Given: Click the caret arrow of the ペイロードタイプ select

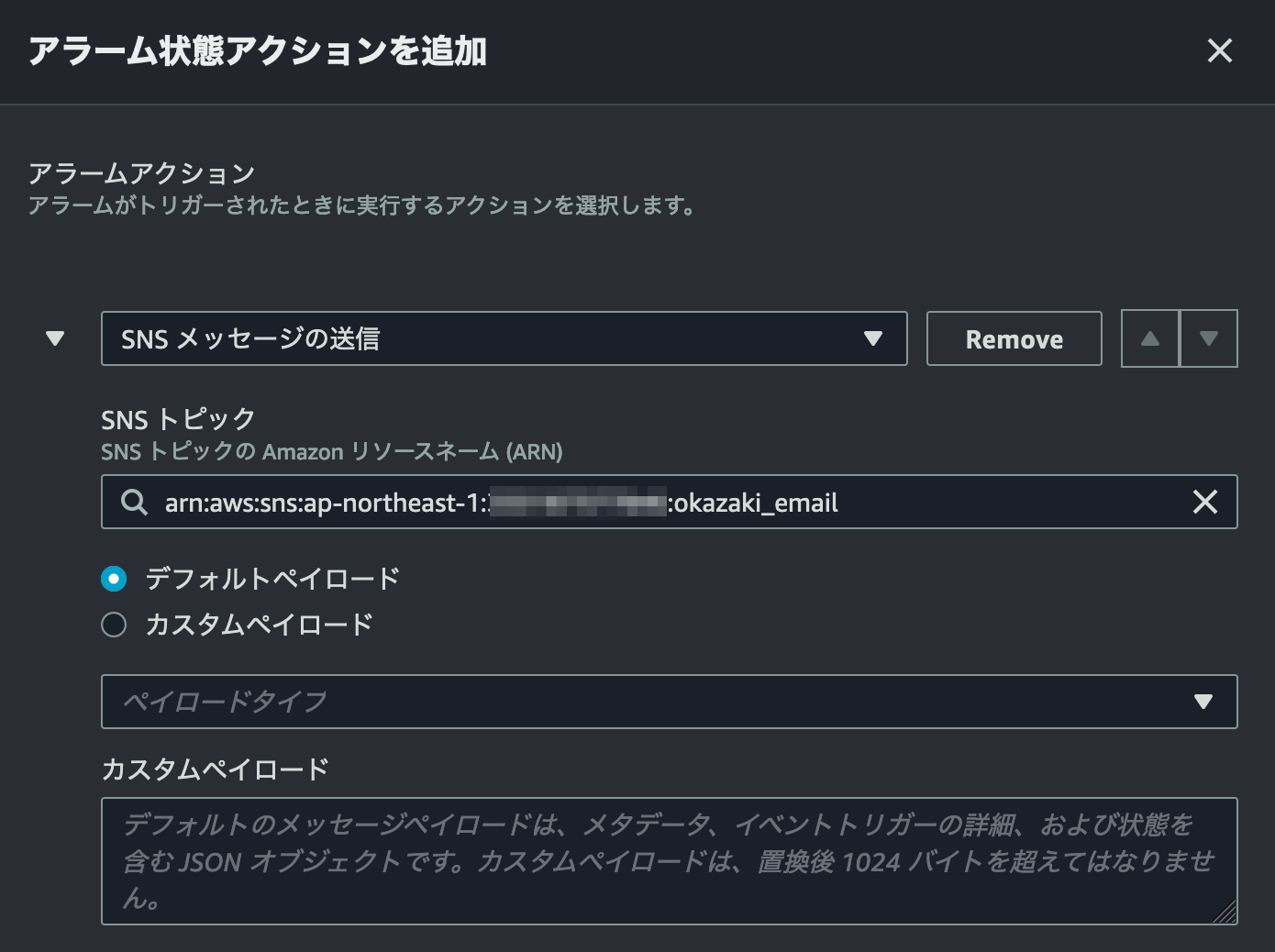Looking at the screenshot, I should (x=1203, y=702).
